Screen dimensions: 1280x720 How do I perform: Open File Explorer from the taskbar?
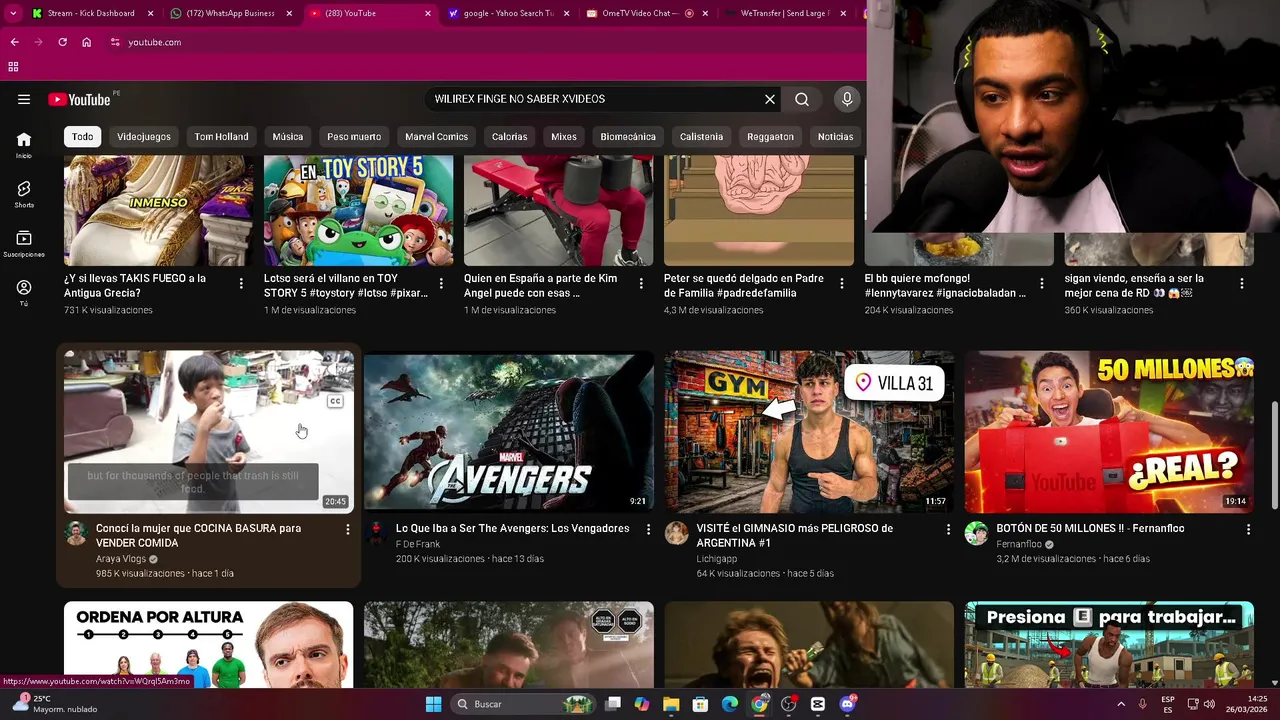point(671,704)
